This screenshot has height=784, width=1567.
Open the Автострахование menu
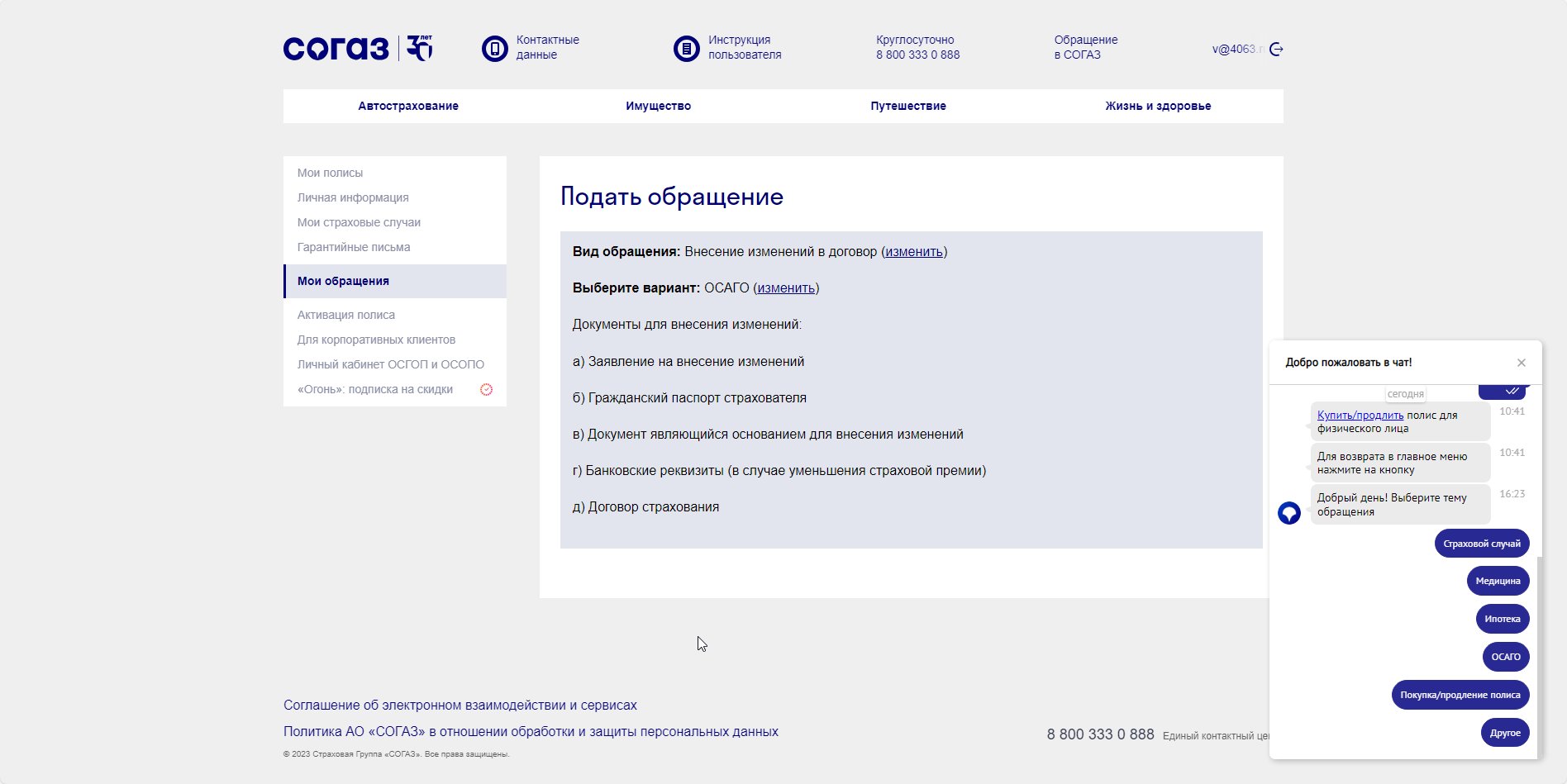click(408, 106)
